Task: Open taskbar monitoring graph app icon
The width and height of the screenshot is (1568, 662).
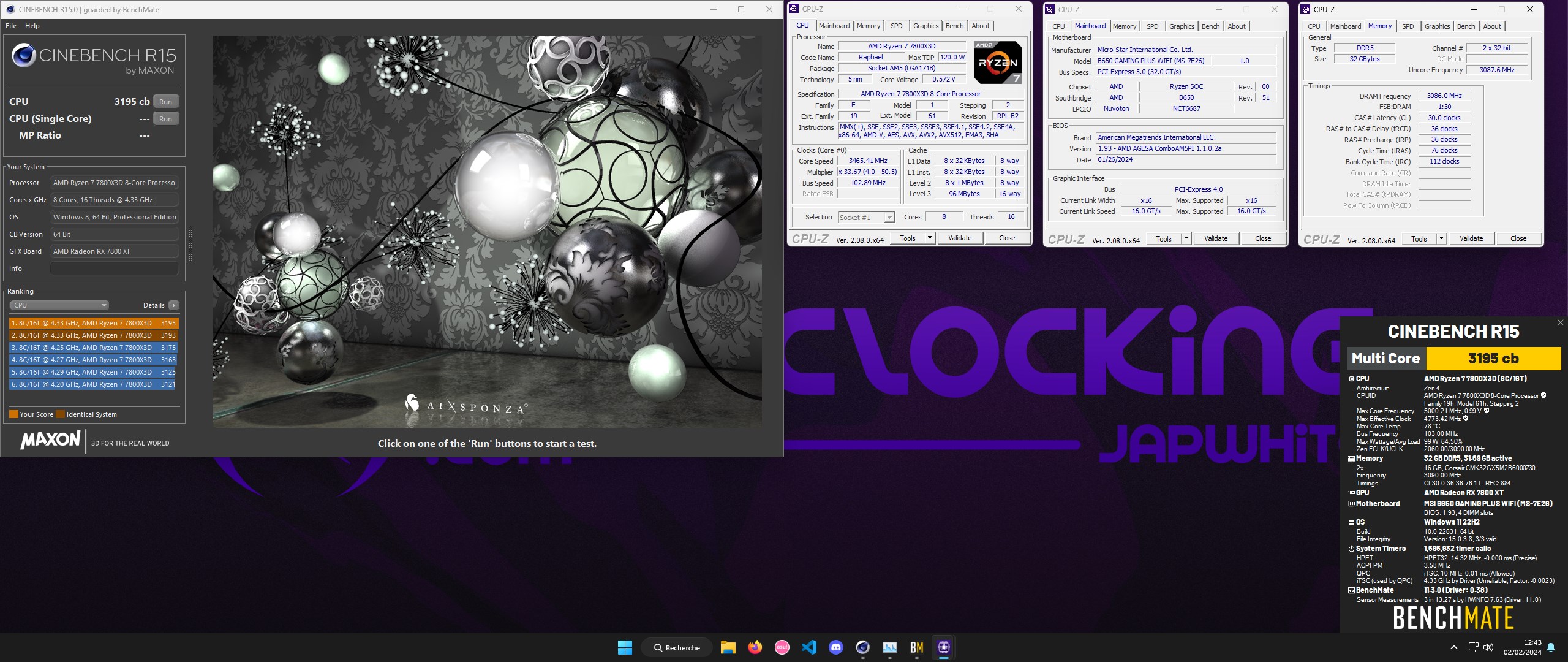Action: coord(890,647)
